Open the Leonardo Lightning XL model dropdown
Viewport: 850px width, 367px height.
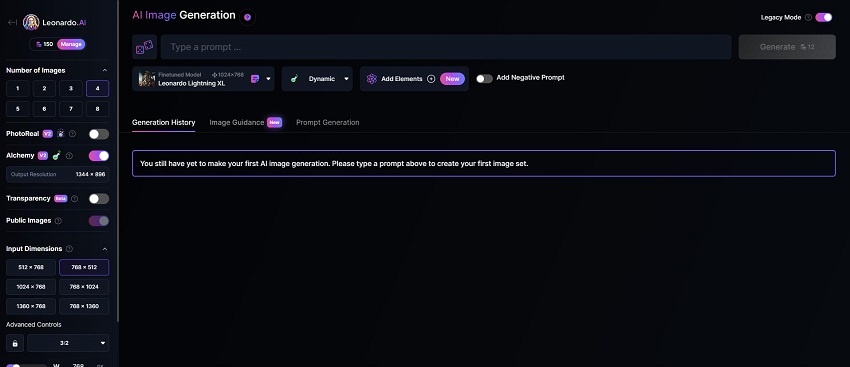point(268,79)
